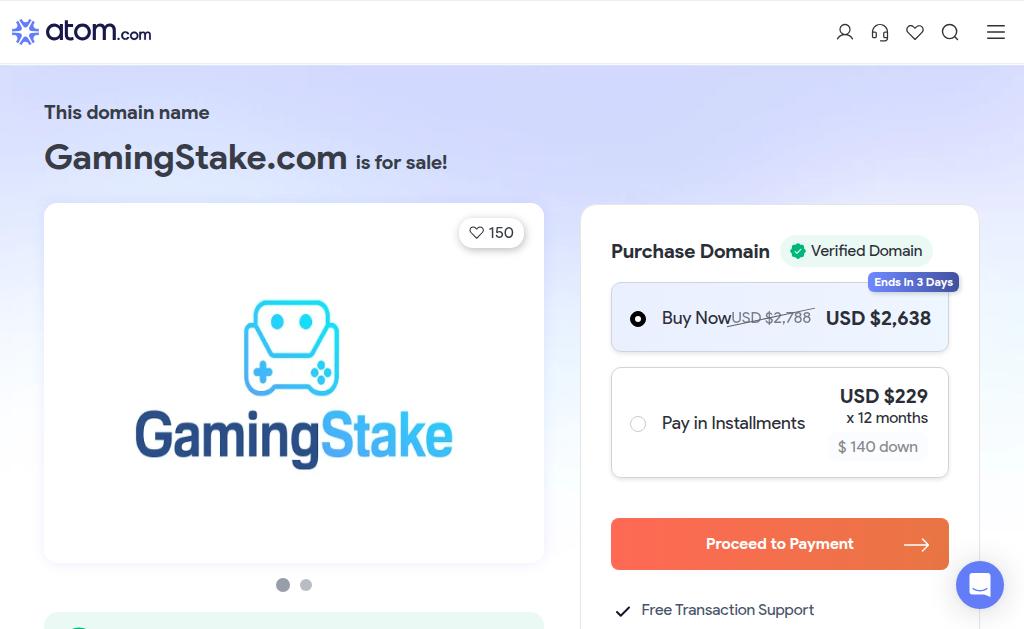This screenshot has height=629, width=1024.
Task: Click the headset support icon
Action: (880, 32)
